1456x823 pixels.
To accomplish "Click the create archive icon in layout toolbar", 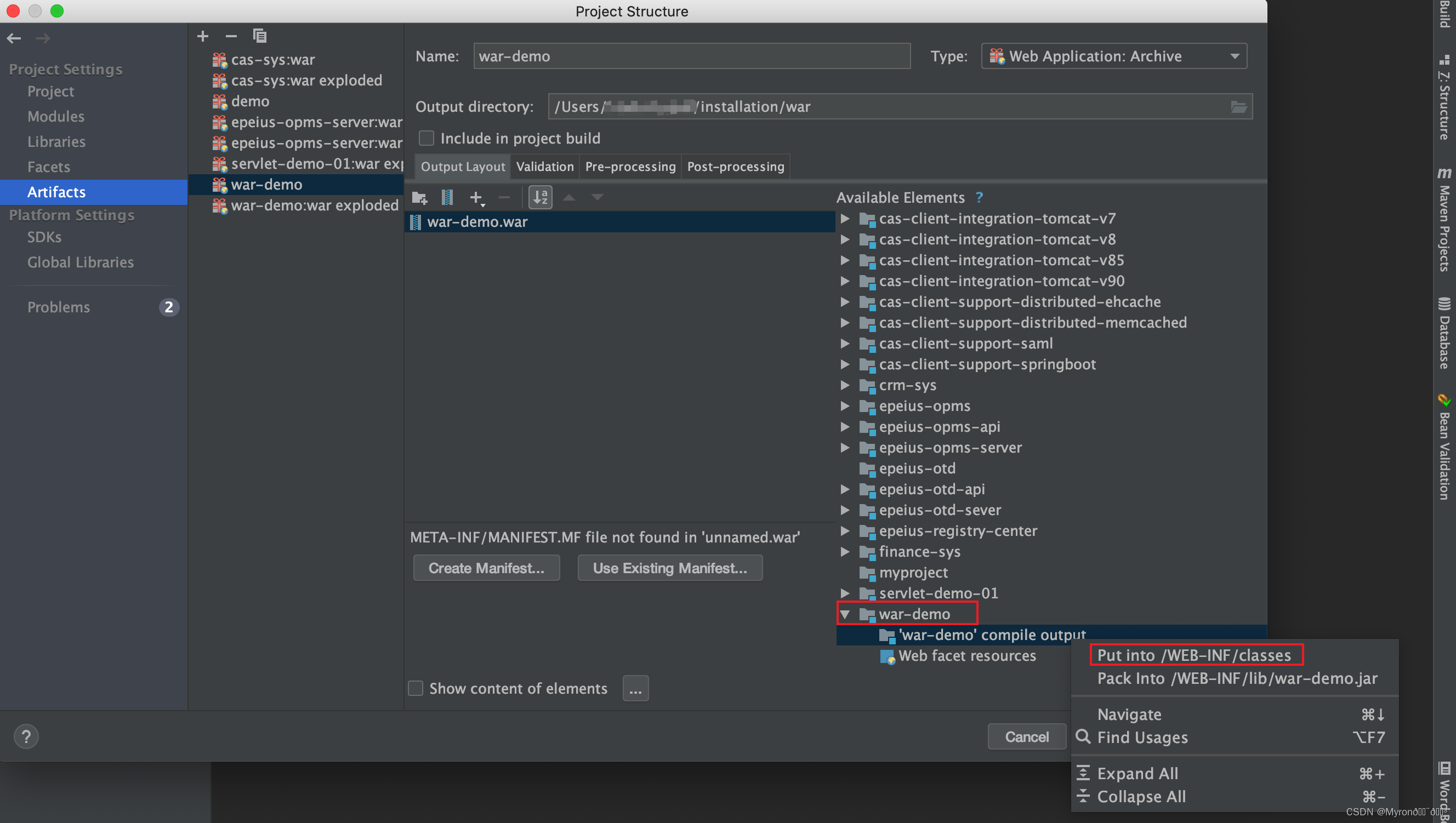I will [x=447, y=197].
